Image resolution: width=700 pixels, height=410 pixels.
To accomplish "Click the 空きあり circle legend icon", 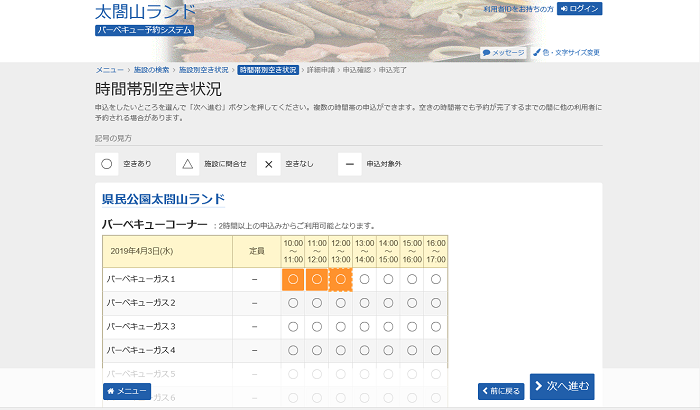I will pyautogui.click(x=107, y=164).
